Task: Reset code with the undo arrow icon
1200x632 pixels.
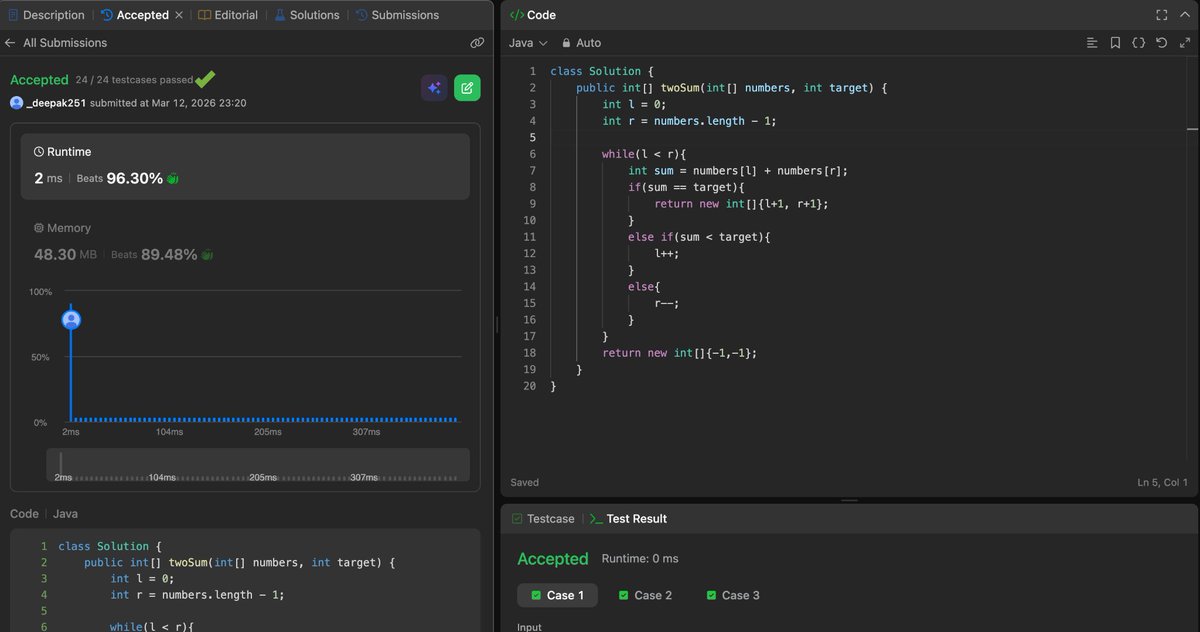Action: coord(1161,43)
